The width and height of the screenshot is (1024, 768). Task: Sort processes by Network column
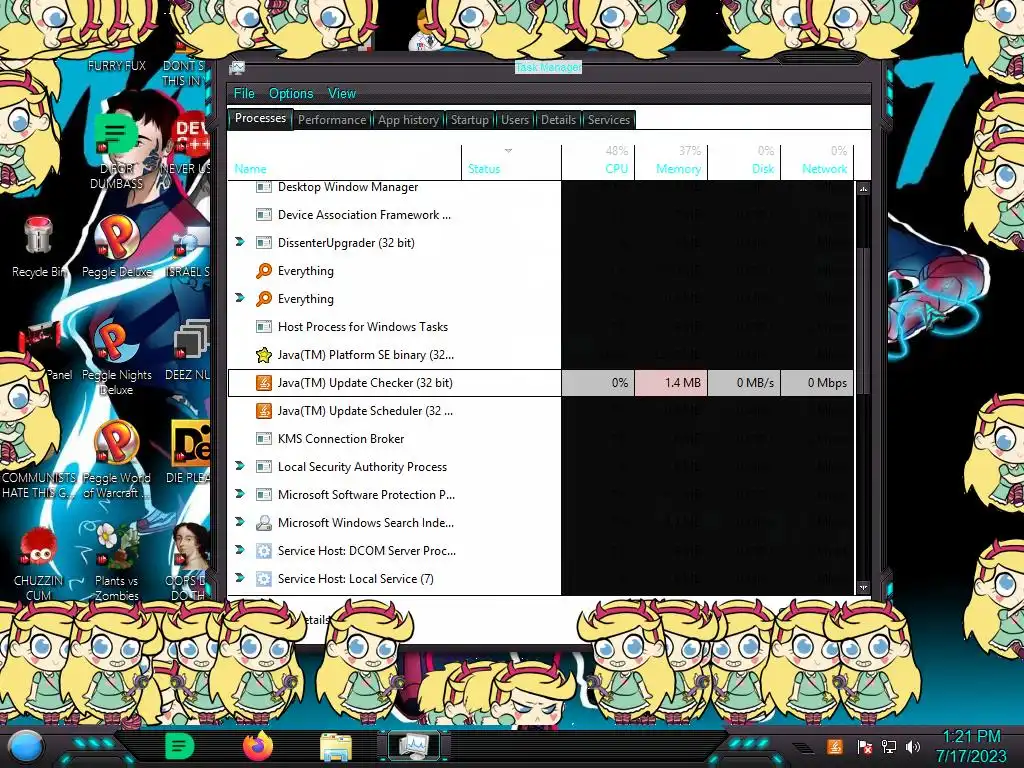tap(818, 163)
